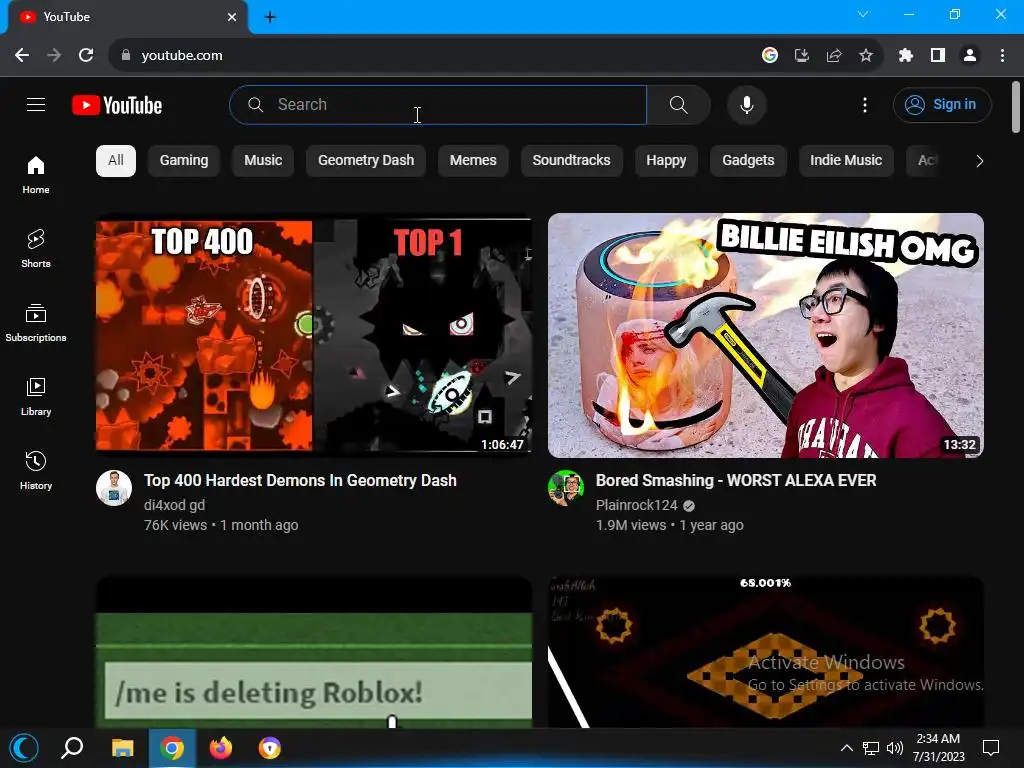Select the Memes filter chip

pos(473,161)
